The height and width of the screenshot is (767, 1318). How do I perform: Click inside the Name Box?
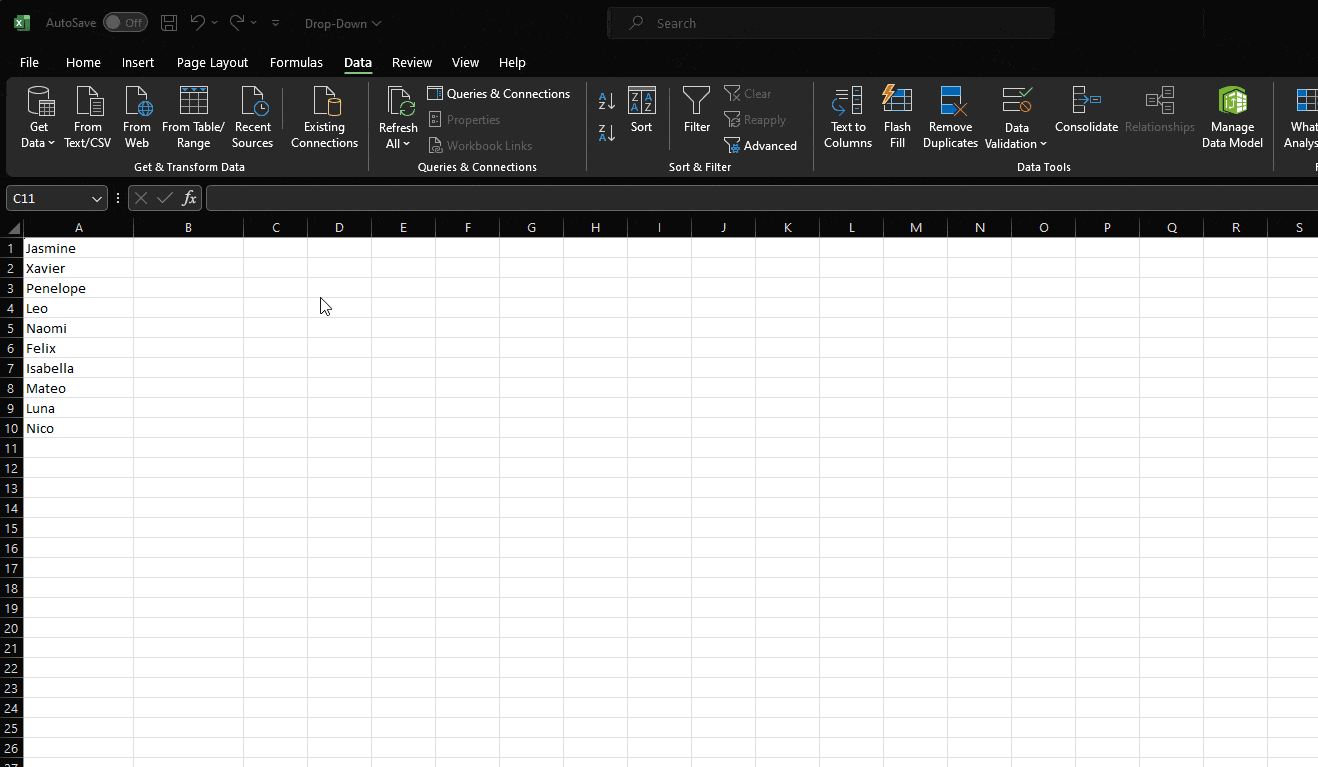(x=50, y=197)
